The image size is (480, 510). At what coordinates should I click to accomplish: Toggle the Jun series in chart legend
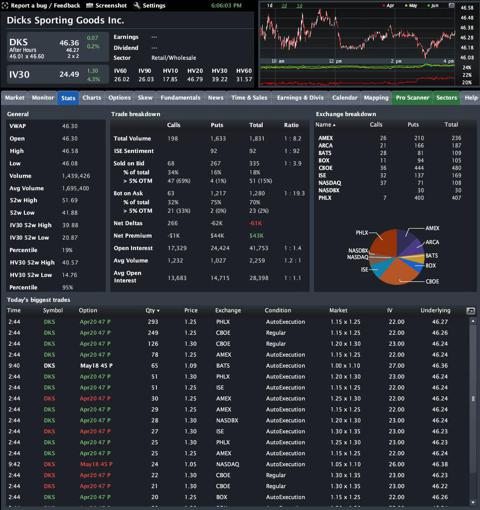click(433, 6)
